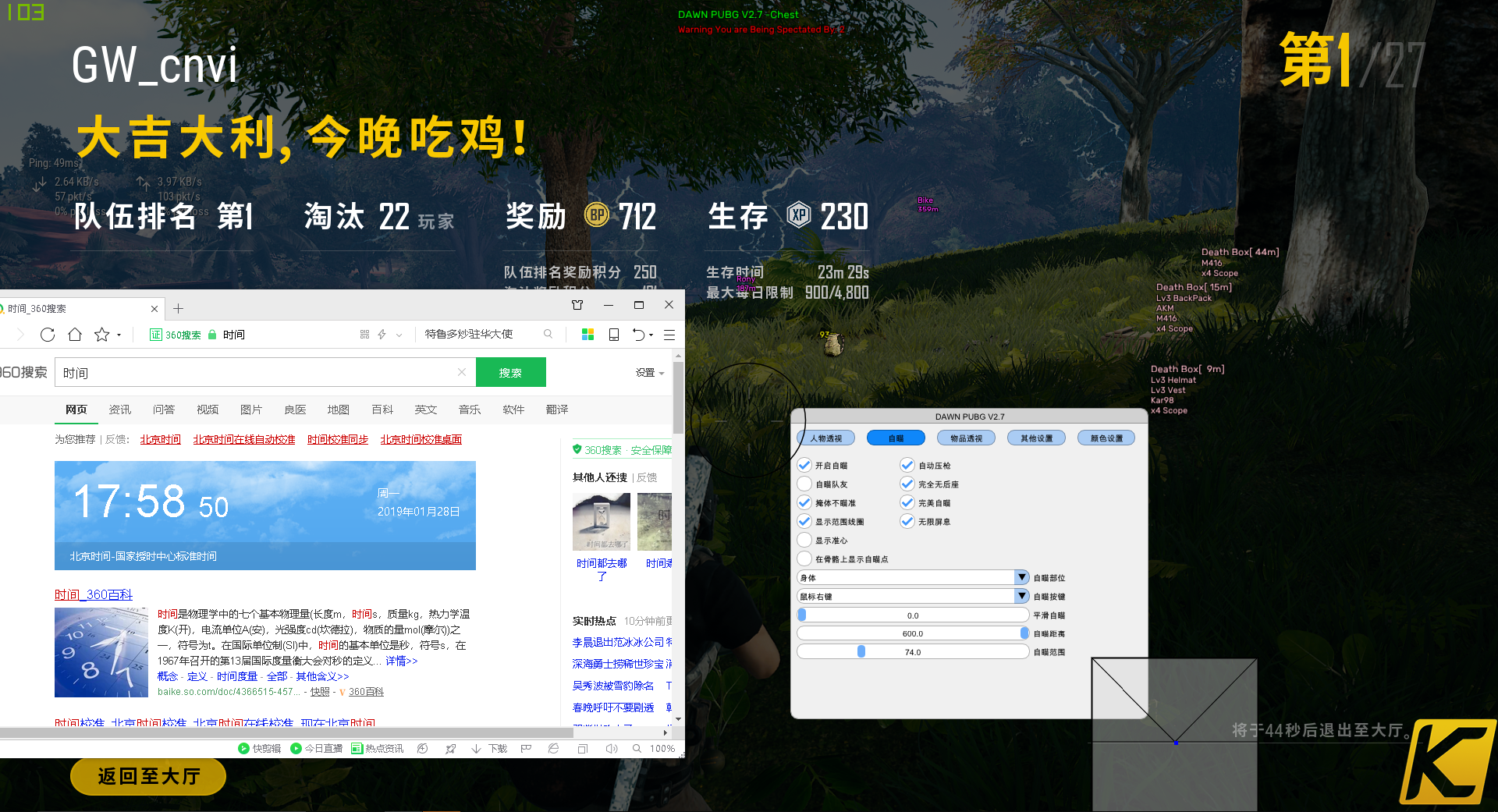Enable the 显示准心 checkbox

pyautogui.click(x=804, y=540)
